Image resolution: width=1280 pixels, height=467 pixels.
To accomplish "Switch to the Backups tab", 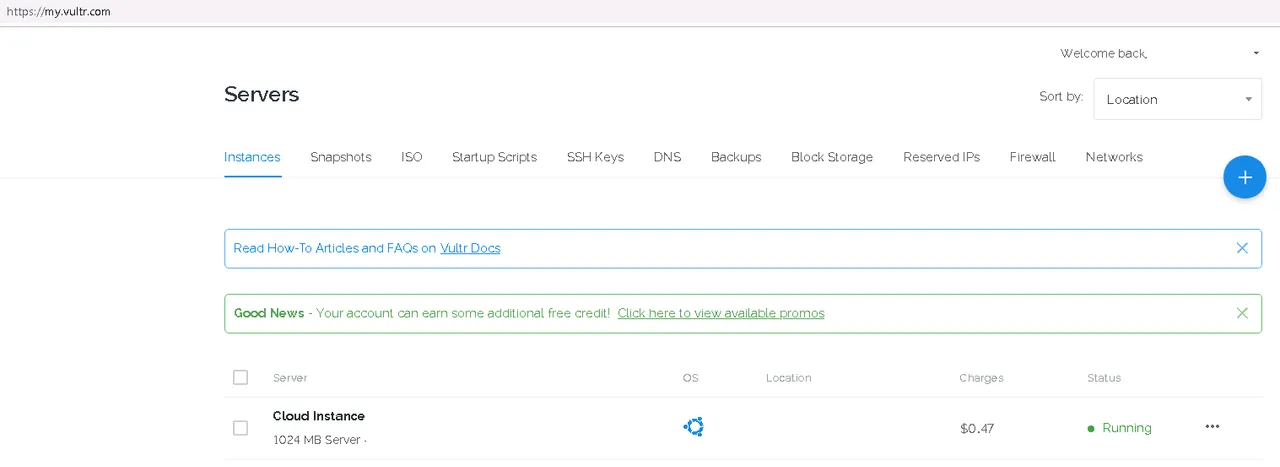I will point(736,157).
